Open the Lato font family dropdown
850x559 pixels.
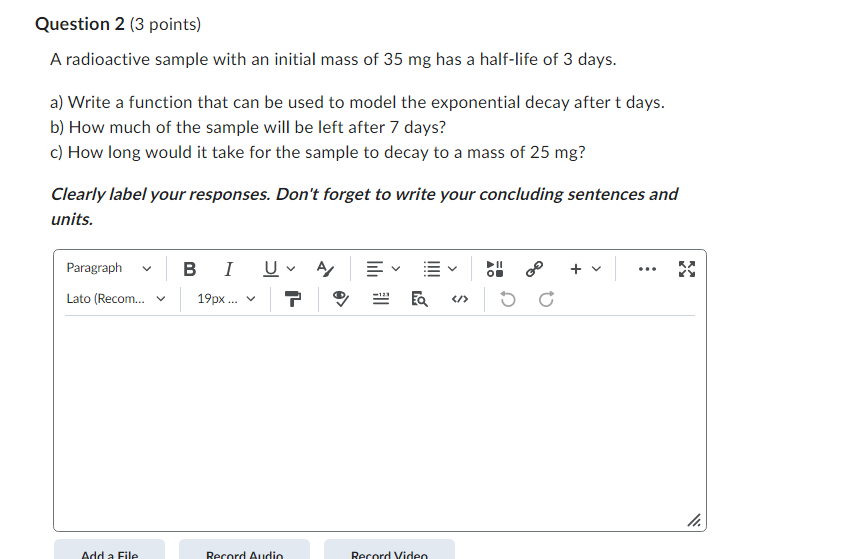pyautogui.click(x=115, y=299)
